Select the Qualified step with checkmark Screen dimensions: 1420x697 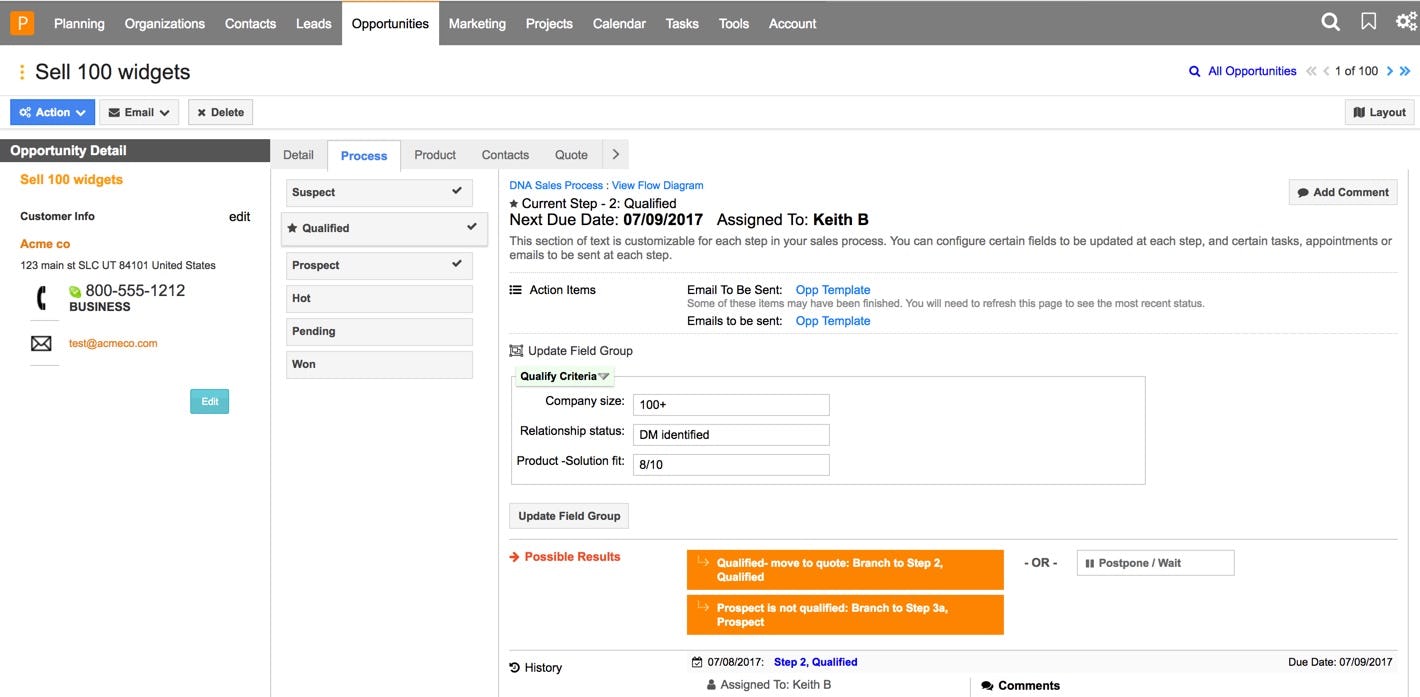pyautogui.click(x=384, y=228)
